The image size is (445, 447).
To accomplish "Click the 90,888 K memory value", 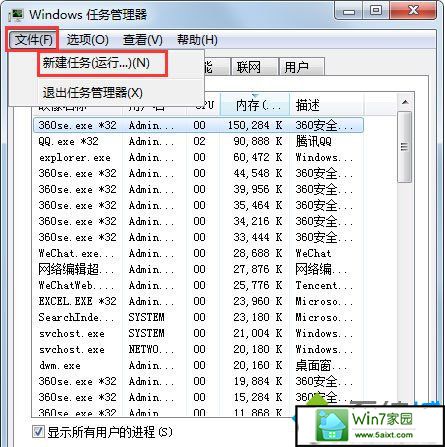I will point(258,142).
